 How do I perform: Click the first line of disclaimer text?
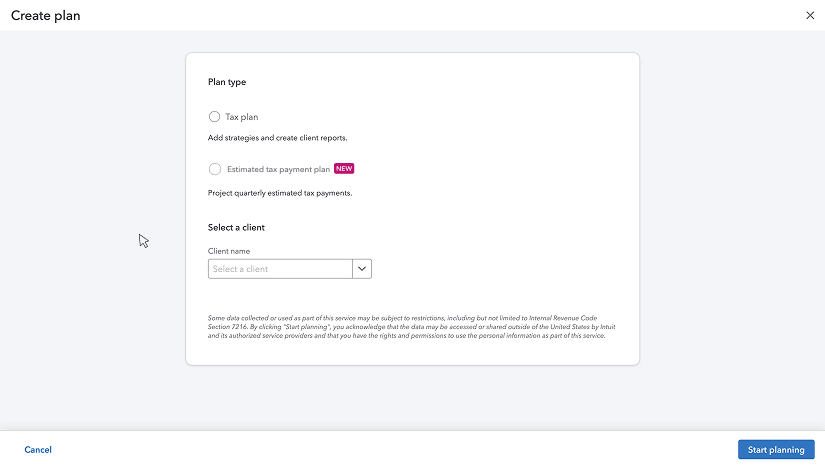(x=402, y=318)
